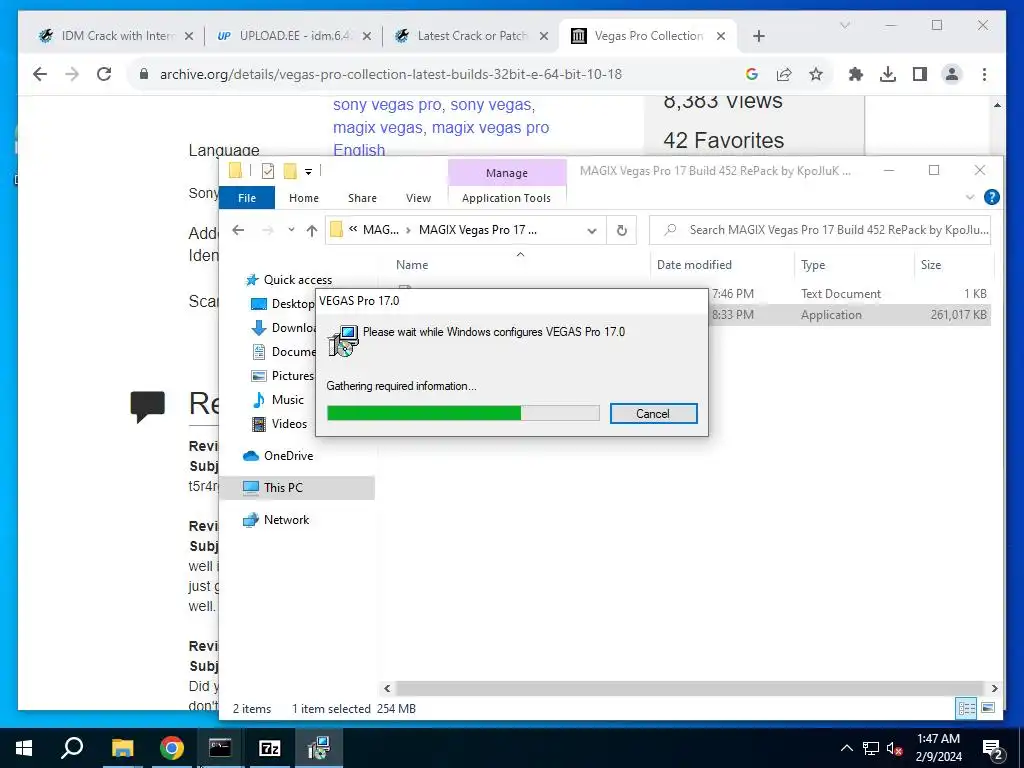The height and width of the screenshot is (768, 1024).
Task: Click the archive.org address bar URL
Action: [391, 74]
